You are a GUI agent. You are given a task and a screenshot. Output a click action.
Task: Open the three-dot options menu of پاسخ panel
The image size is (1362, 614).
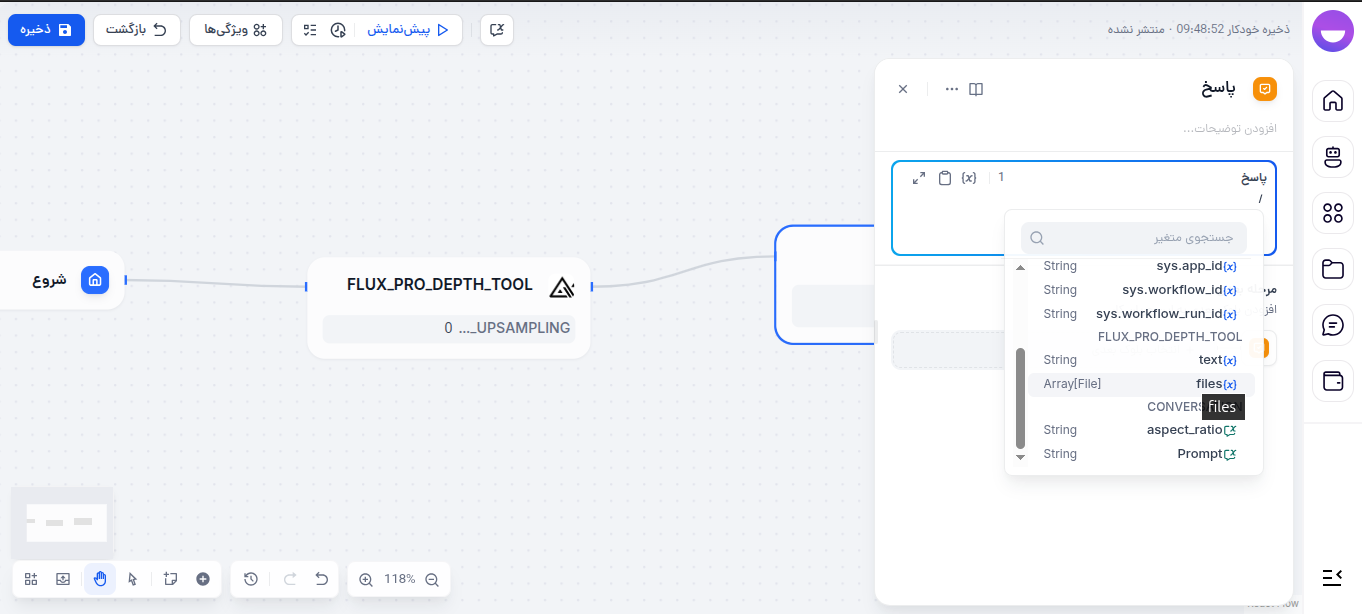(x=950, y=89)
